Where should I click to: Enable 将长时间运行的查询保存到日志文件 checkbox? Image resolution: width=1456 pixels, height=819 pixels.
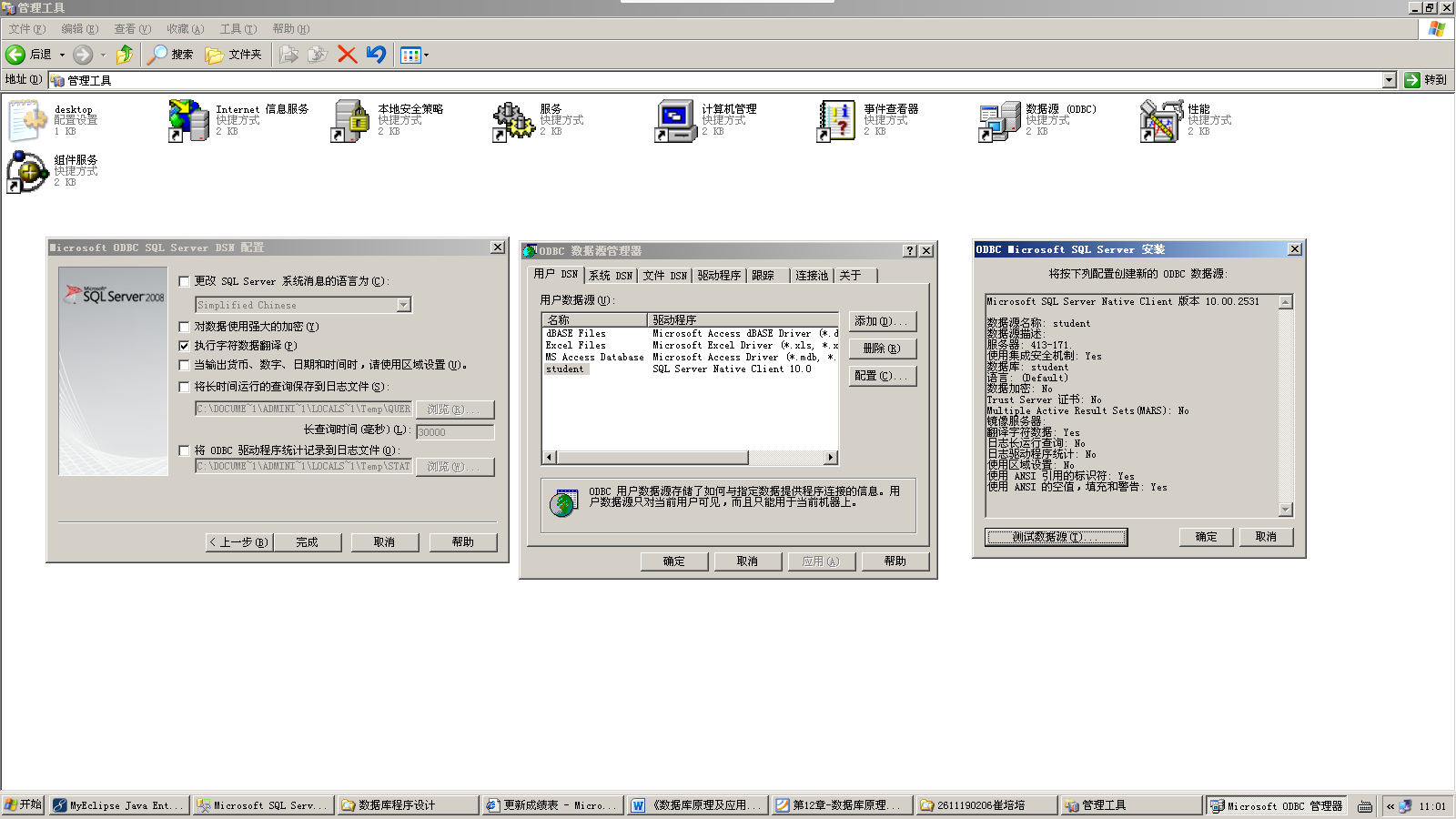click(185, 387)
